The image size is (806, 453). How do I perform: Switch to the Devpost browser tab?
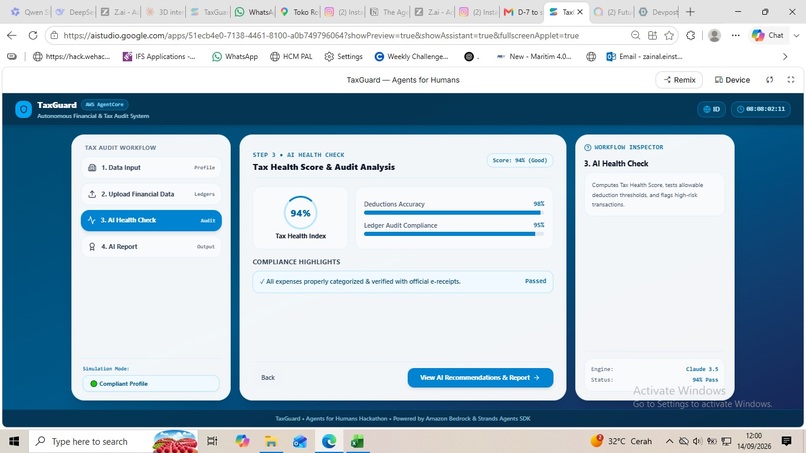coord(657,12)
